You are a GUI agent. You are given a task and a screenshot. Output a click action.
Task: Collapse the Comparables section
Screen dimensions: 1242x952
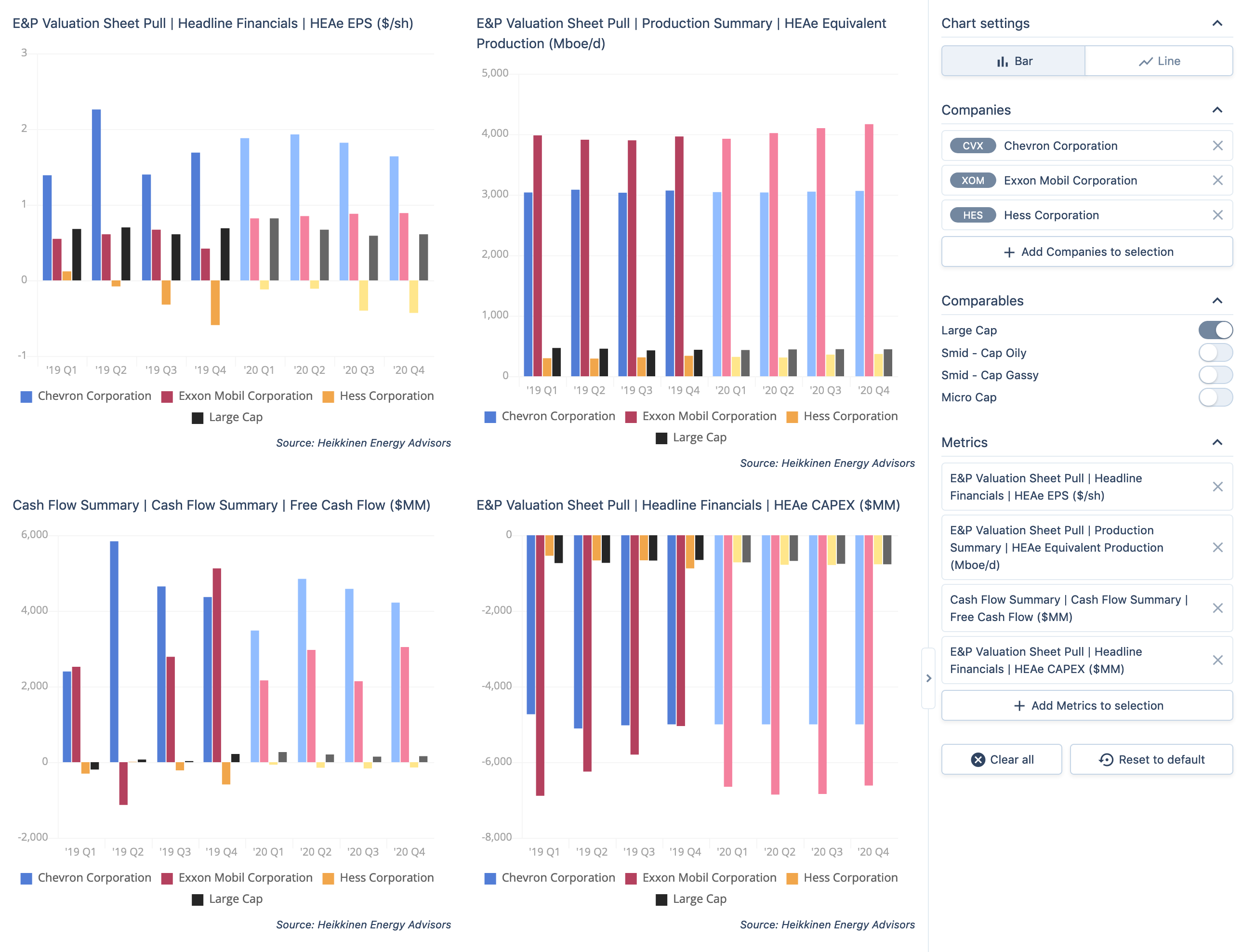tap(1216, 300)
